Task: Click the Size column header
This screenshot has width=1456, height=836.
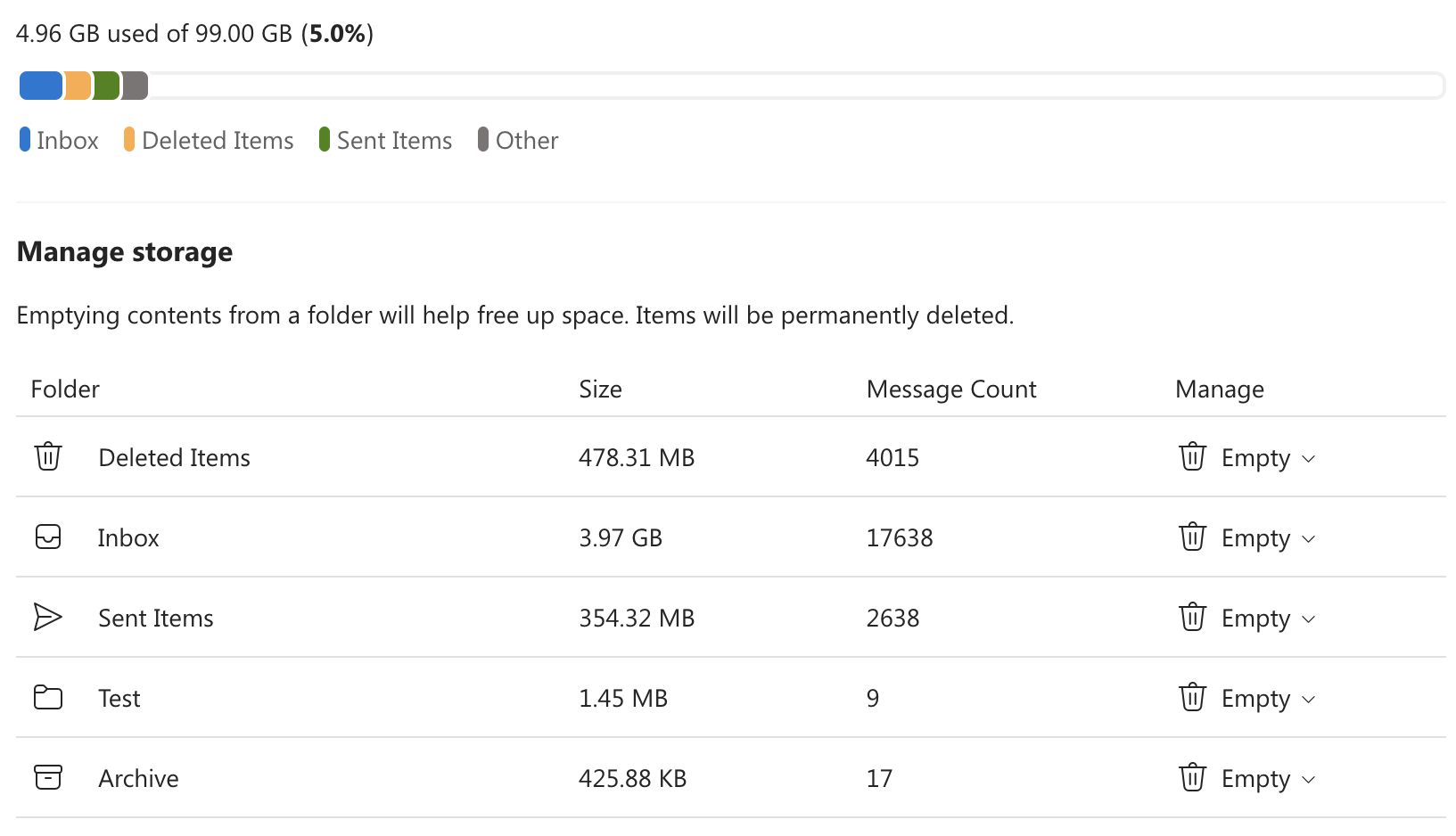Action: tap(600, 389)
